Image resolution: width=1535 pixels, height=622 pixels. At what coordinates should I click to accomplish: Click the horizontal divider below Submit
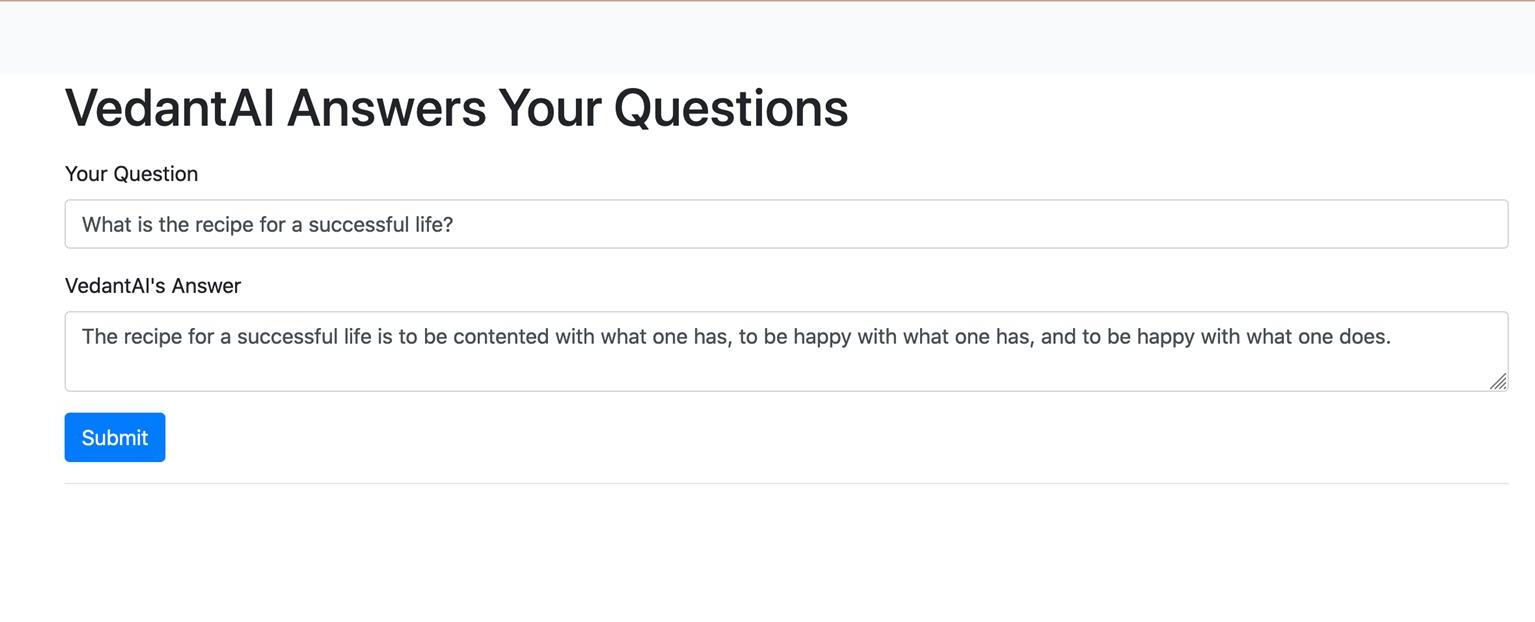[x=785, y=483]
